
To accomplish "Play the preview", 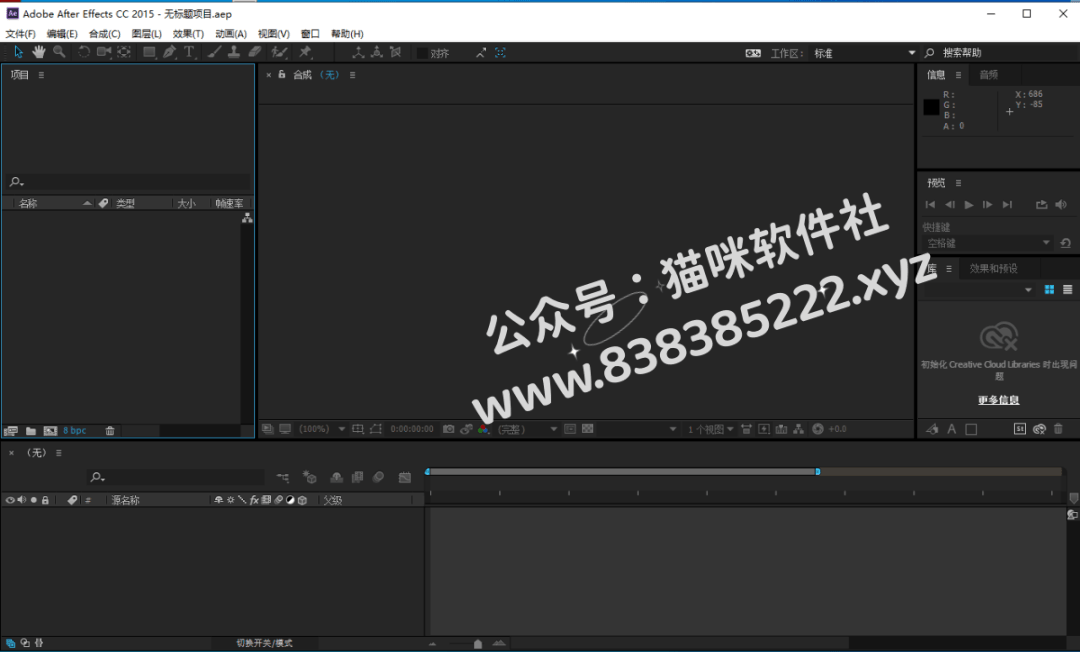I will point(968,204).
